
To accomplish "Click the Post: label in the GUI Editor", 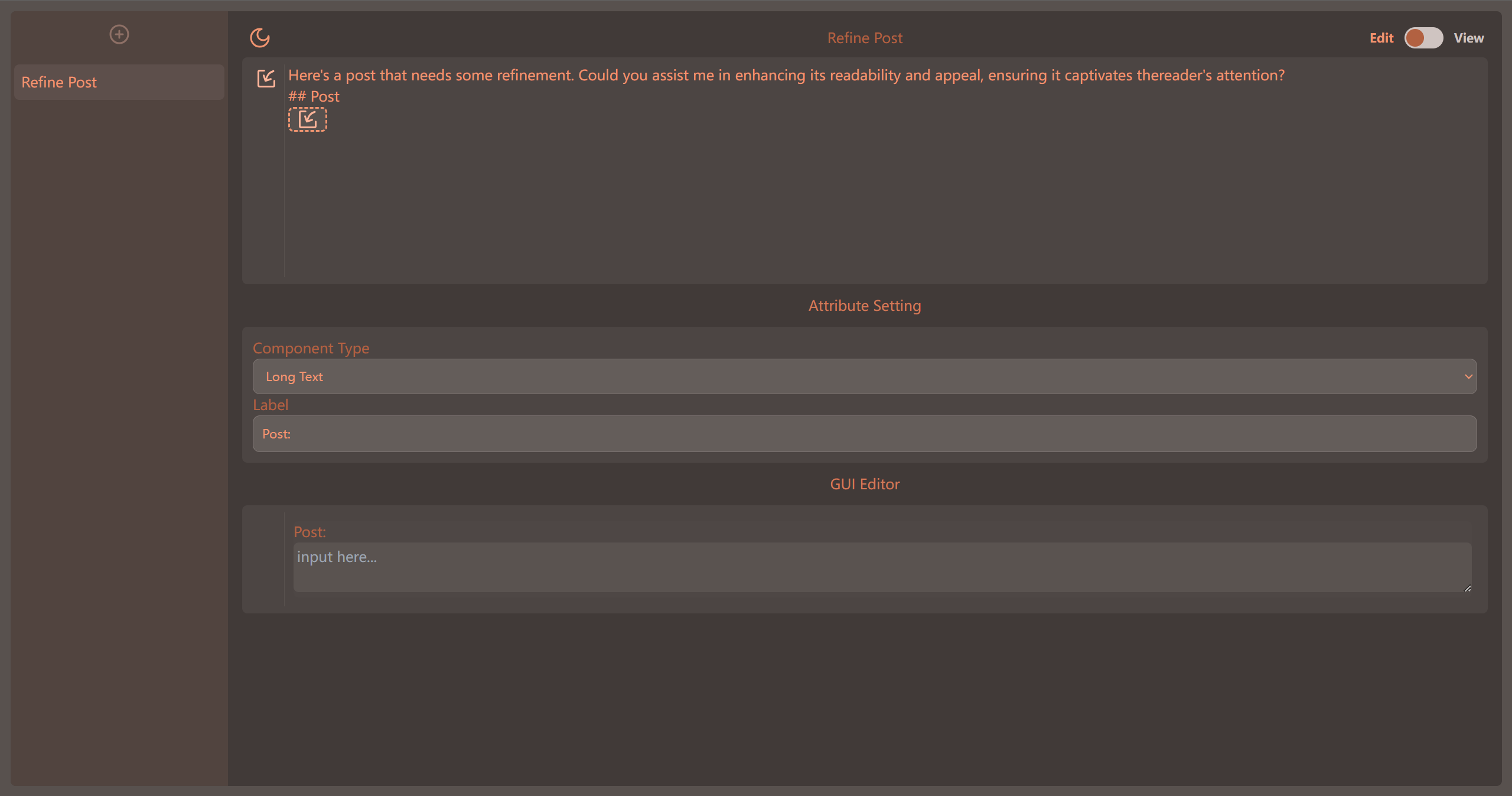I will (x=309, y=532).
